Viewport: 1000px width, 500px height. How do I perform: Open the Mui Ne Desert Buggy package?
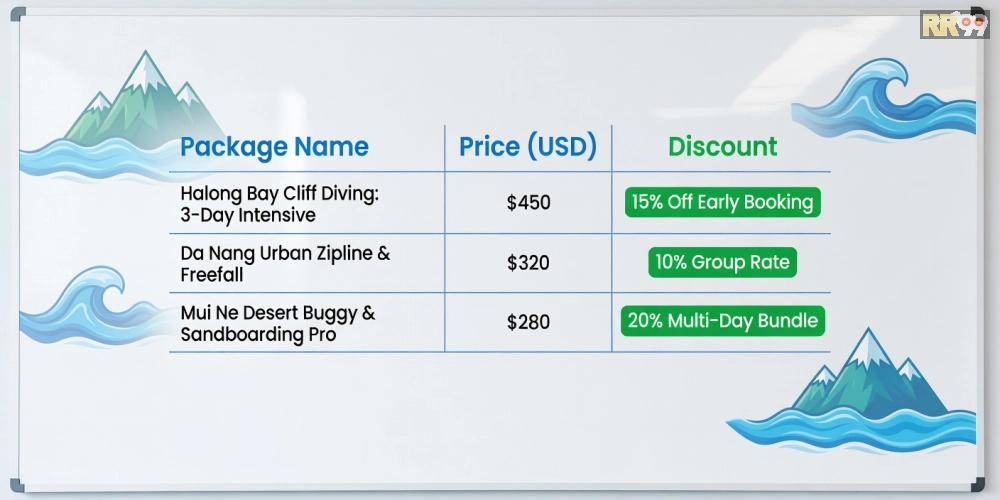coord(278,323)
